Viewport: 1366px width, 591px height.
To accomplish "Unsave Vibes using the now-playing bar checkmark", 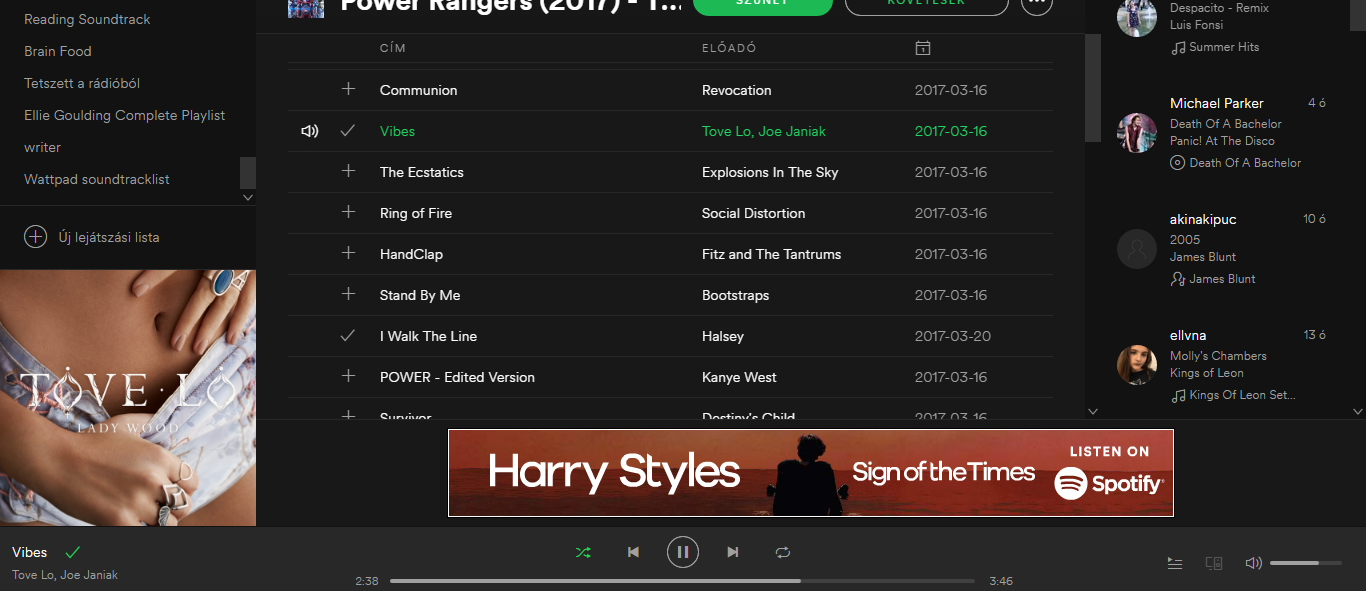I will pos(72,552).
